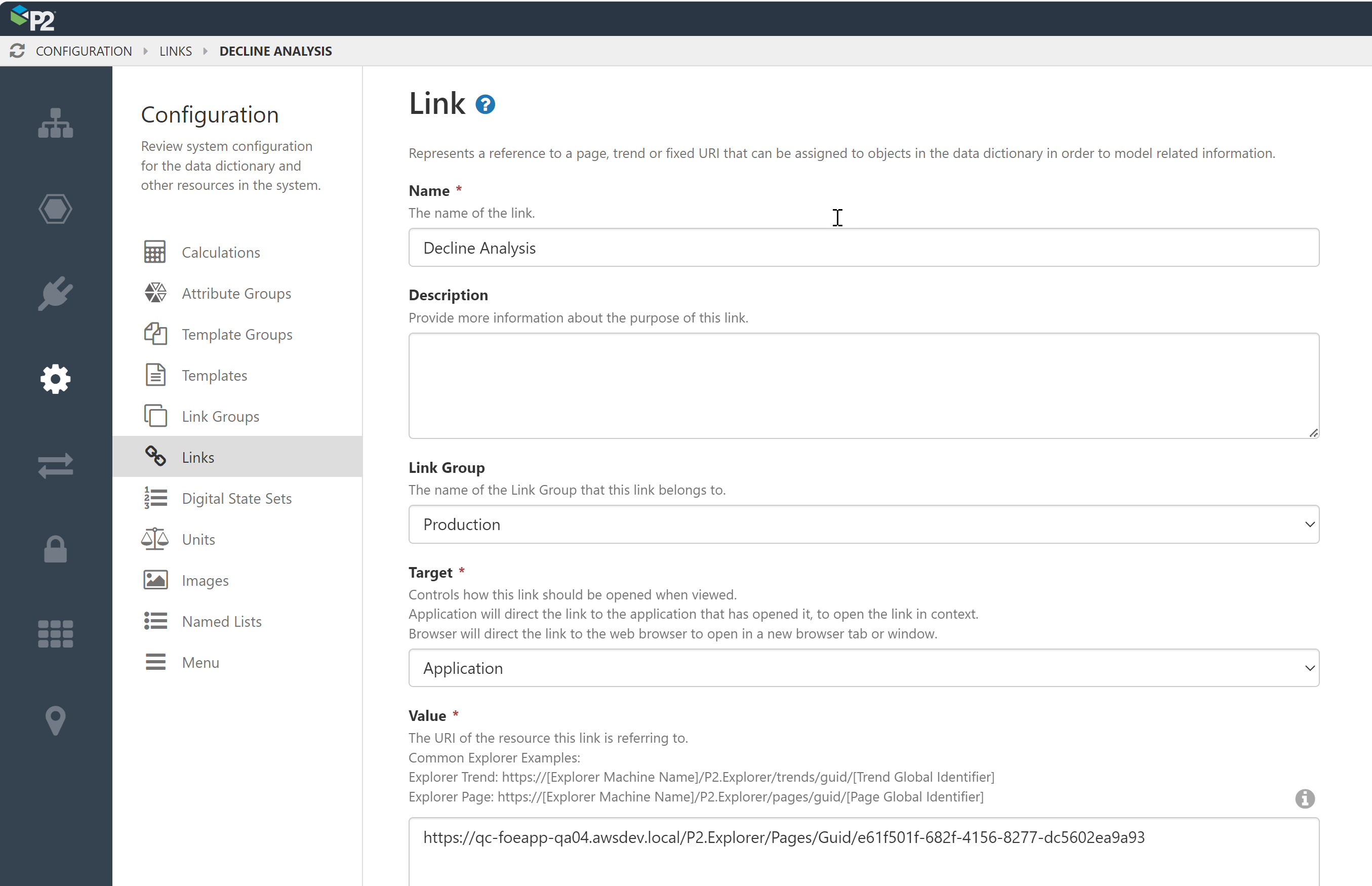Expand the Link Group Production dropdown
The height and width of the screenshot is (886, 1372).
[864, 524]
